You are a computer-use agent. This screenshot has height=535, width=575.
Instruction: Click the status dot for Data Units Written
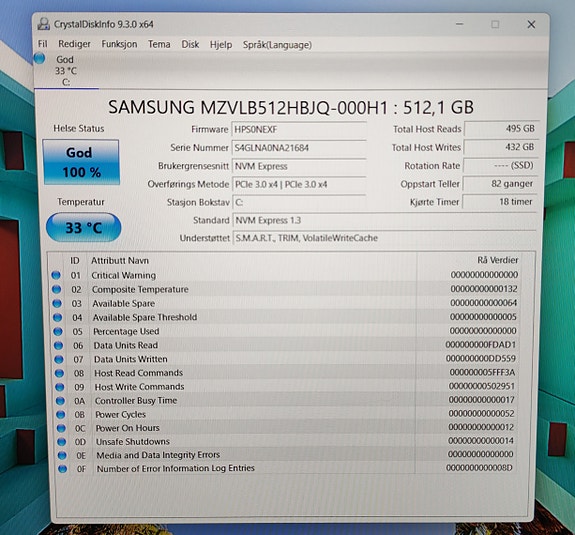coord(59,359)
